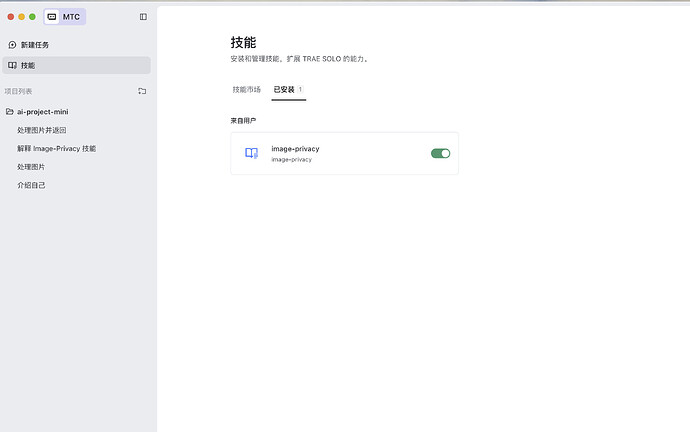The image size is (690, 432).
Task: Minimize the window with the yellow button
Action: click(x=21, y=17)
